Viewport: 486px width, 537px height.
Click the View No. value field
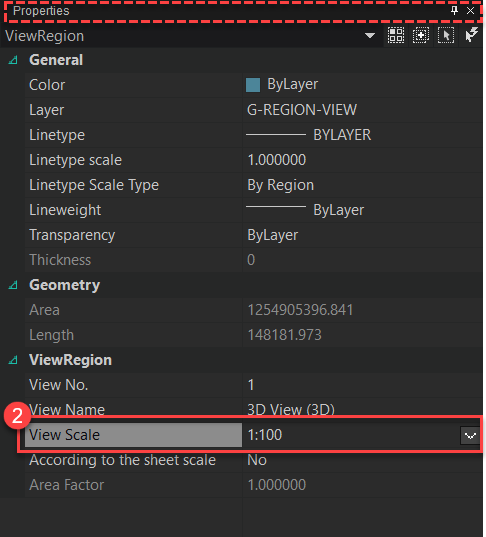[x=362, y=385]
